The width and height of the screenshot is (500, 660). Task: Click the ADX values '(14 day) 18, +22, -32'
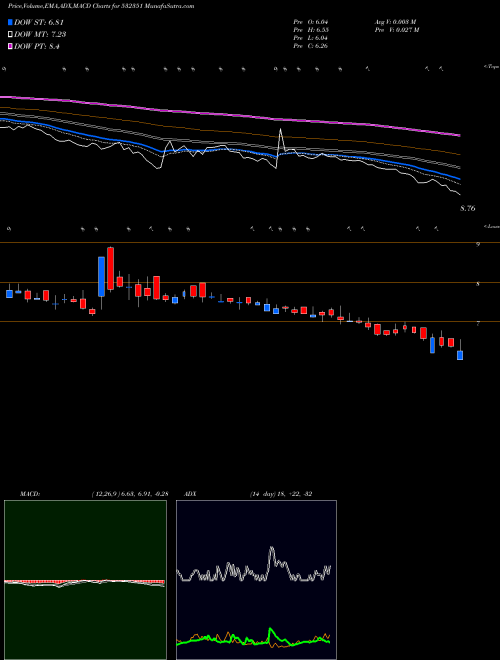pyautogui.click(x=281, y=494)
